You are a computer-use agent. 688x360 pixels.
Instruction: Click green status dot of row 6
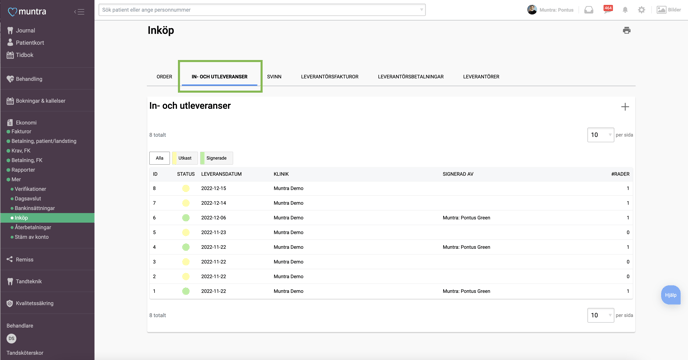[x=186, y=218]
